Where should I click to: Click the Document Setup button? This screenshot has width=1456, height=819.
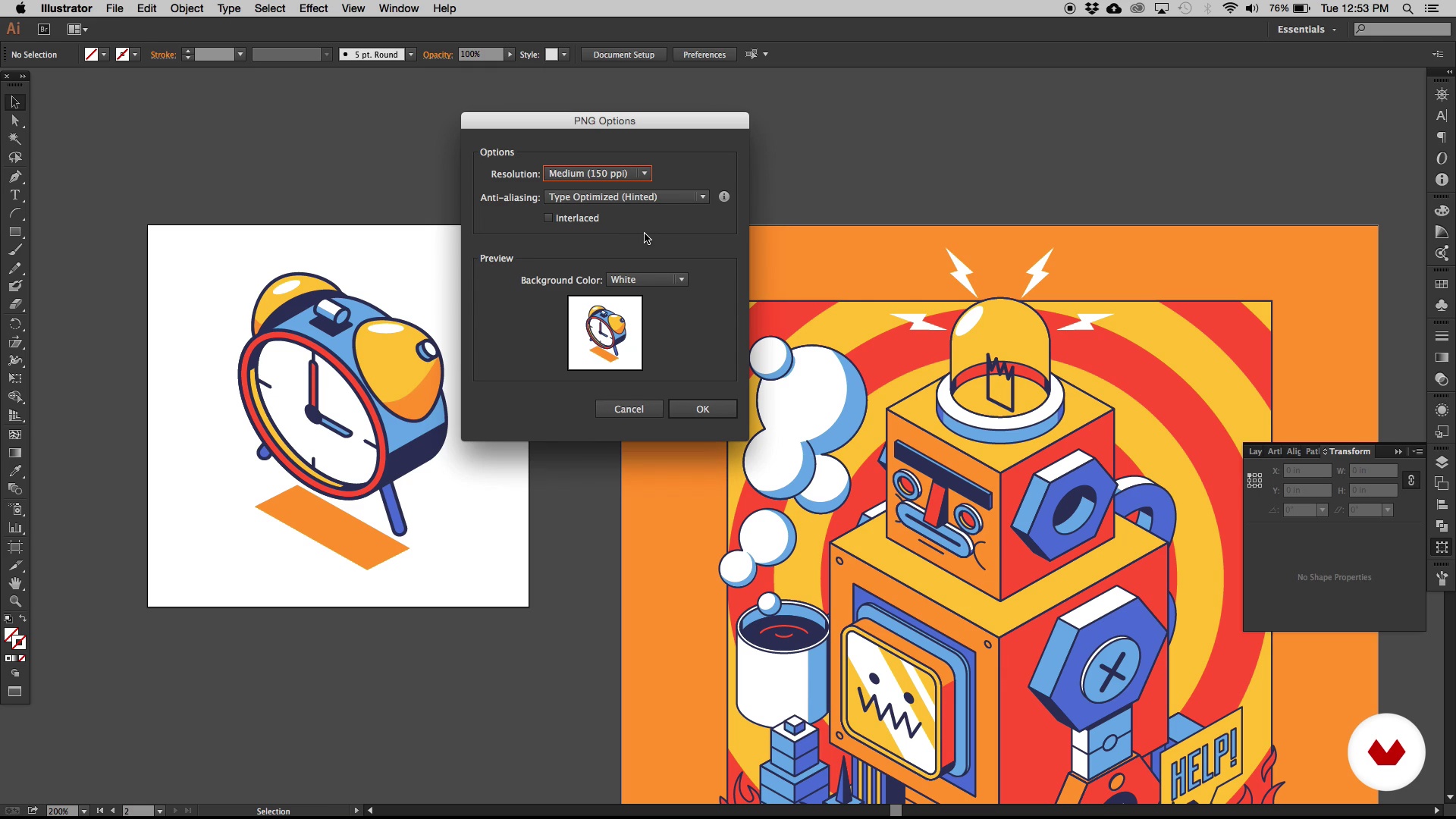623,55
